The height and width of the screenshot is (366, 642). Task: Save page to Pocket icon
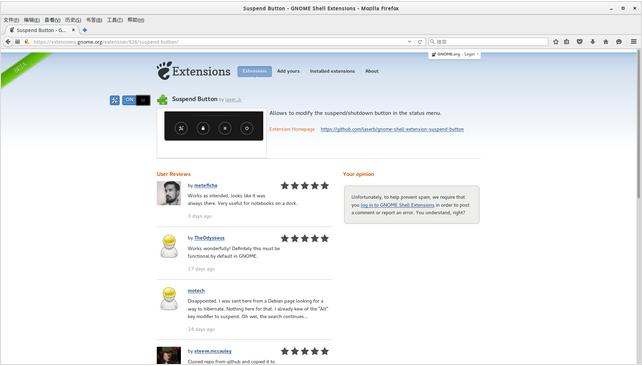pyautogui.click(x=580, y=42)
